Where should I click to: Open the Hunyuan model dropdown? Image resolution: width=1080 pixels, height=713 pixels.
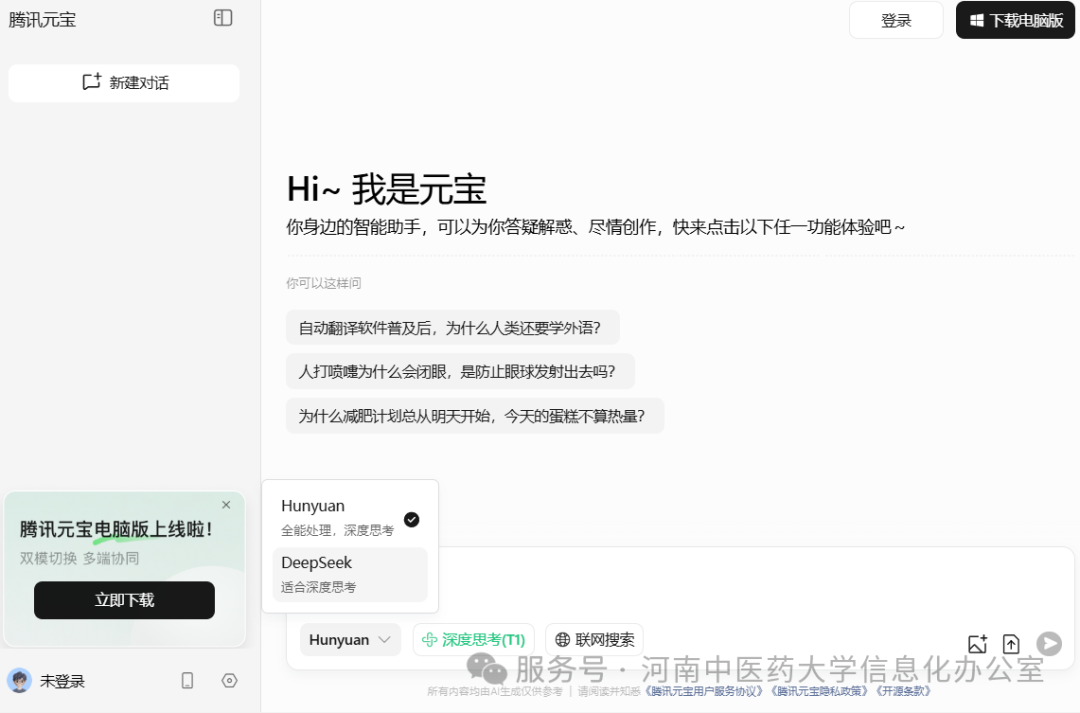[x=350, y=639]
